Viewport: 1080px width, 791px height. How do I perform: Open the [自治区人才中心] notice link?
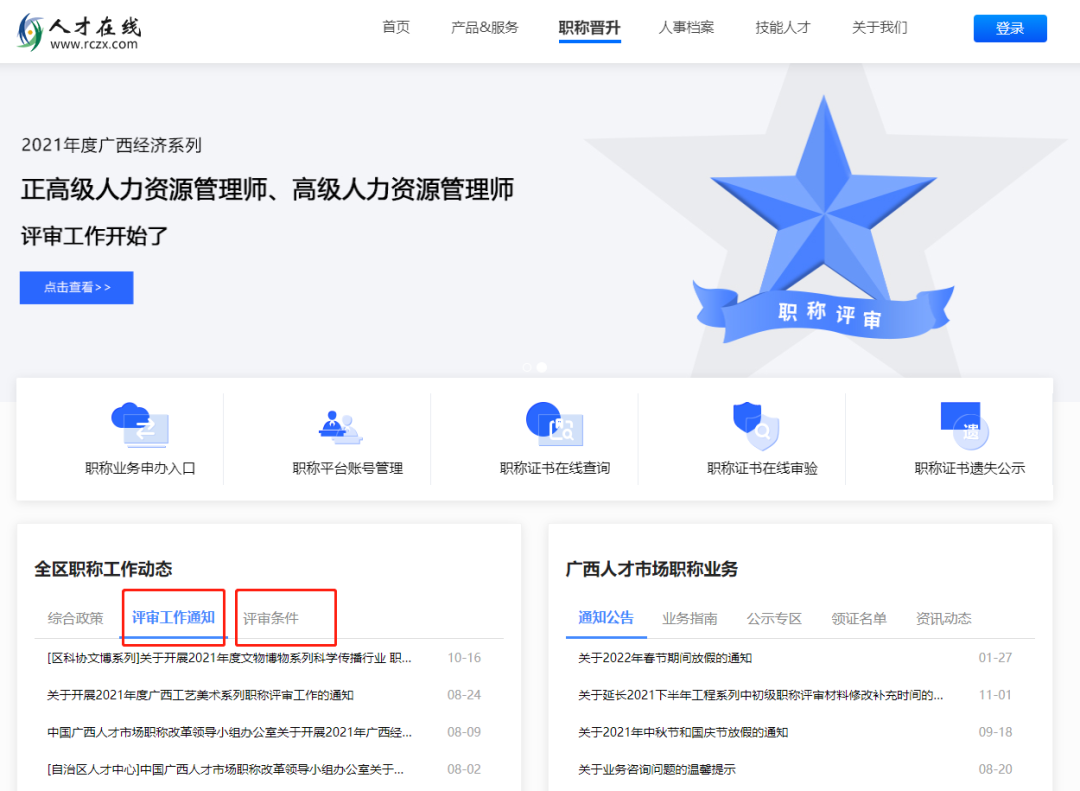click(225, 770)
